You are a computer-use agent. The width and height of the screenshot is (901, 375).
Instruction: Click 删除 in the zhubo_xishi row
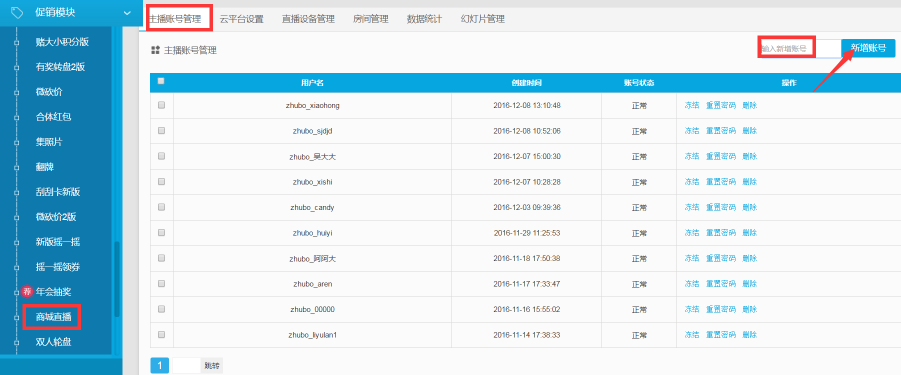point(749,182)
